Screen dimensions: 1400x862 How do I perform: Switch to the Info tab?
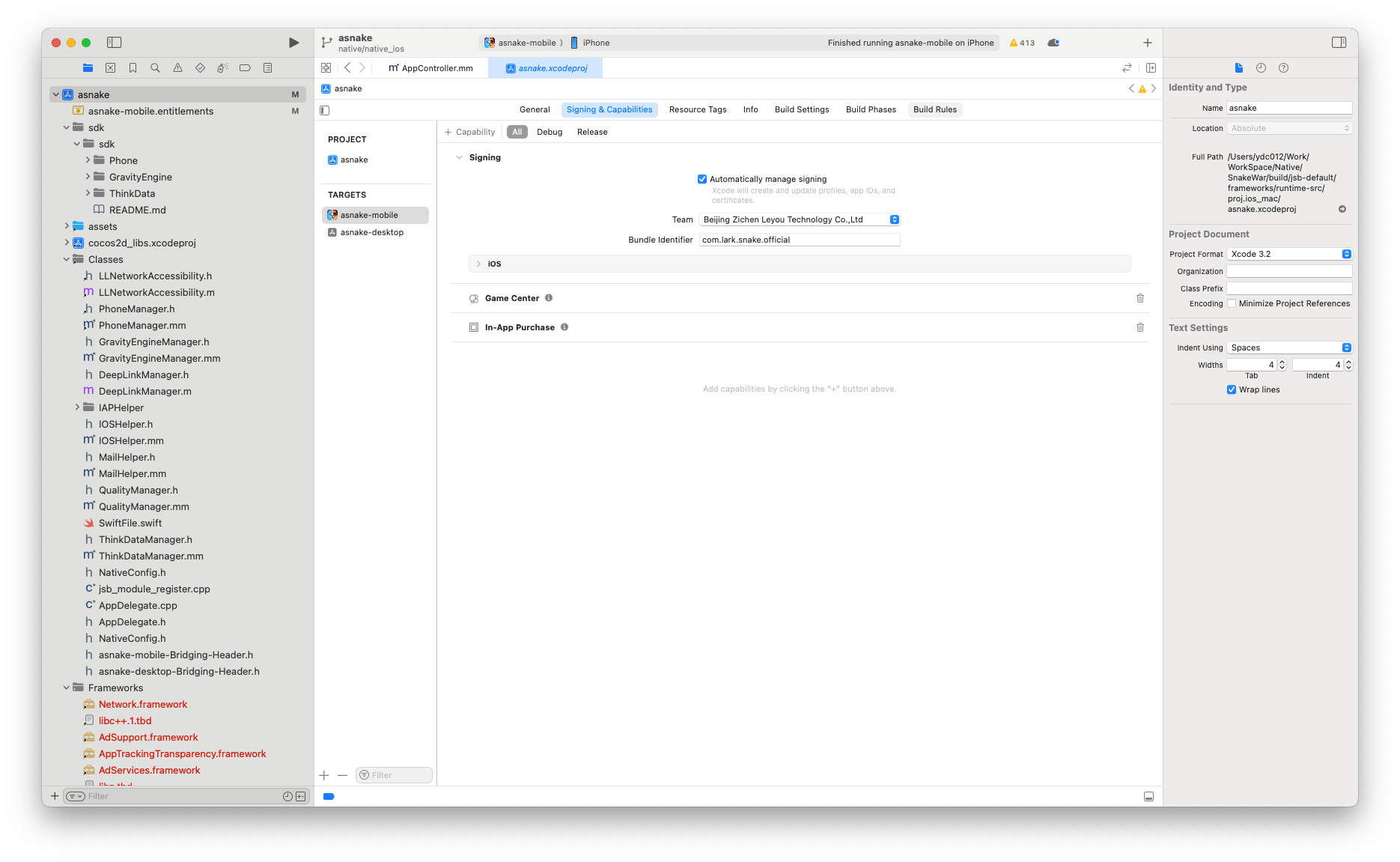coord(750,109)
